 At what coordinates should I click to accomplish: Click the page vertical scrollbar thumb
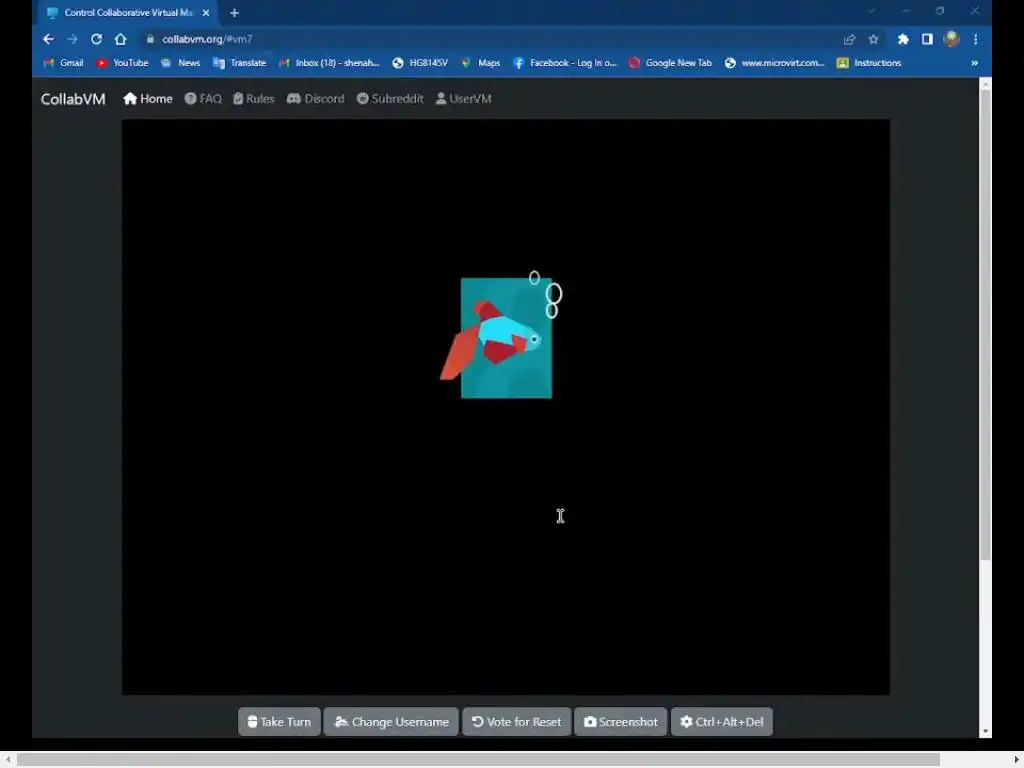pyautogui.click(x=985, y=325)
